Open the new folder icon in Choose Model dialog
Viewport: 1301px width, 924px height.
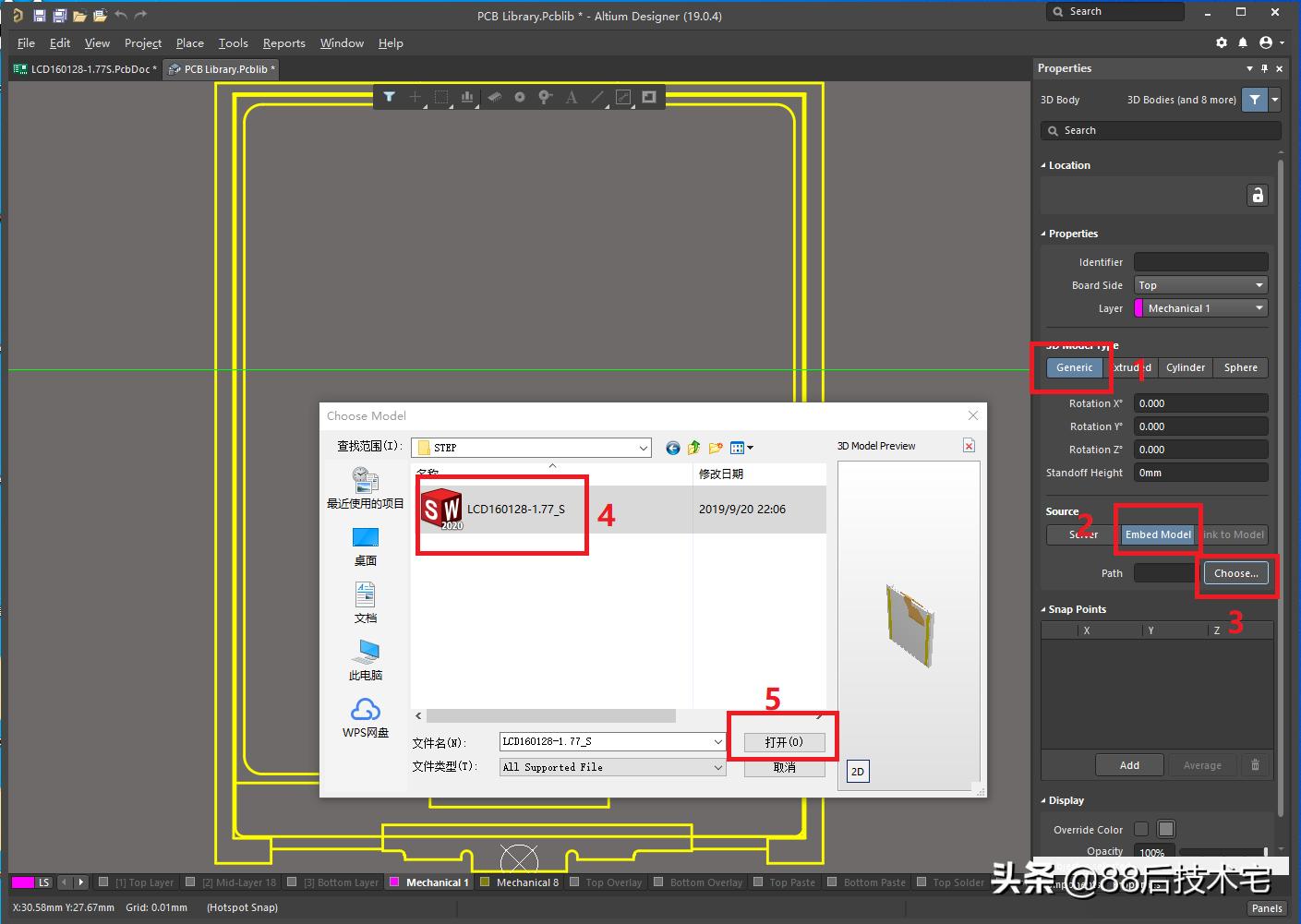(716, 448)
